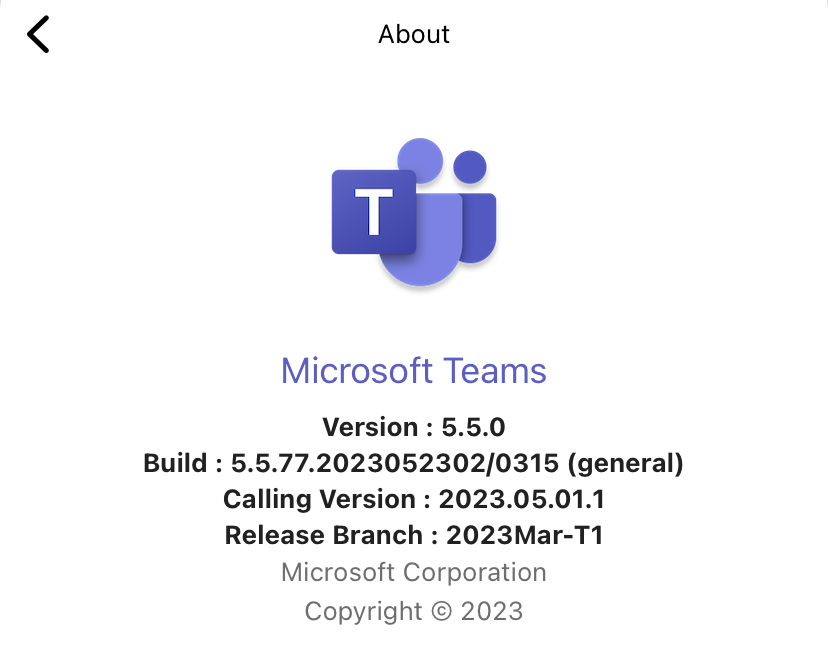Image resolution: width=828 pixels, height=670 pixels.
Task: Select the Version 5.5.0 line
Action: (414, 427)
